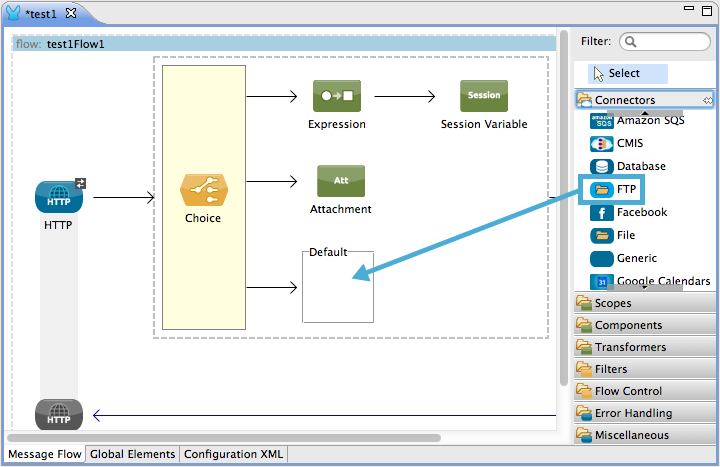
Task: Activate the Select tool button
Action: tap(627, 73)
